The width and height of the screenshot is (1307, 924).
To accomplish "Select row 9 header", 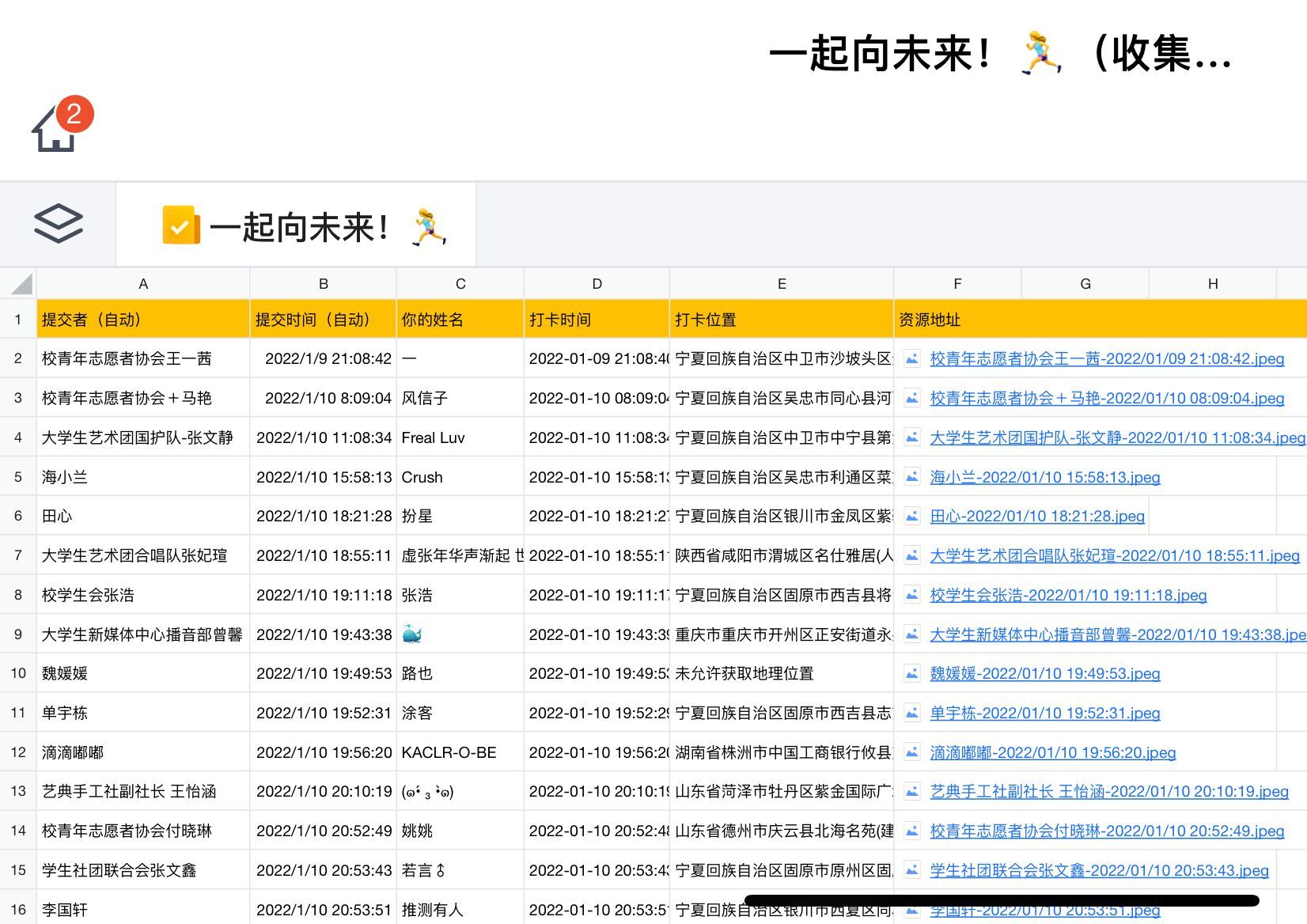I will coord(18,634).
